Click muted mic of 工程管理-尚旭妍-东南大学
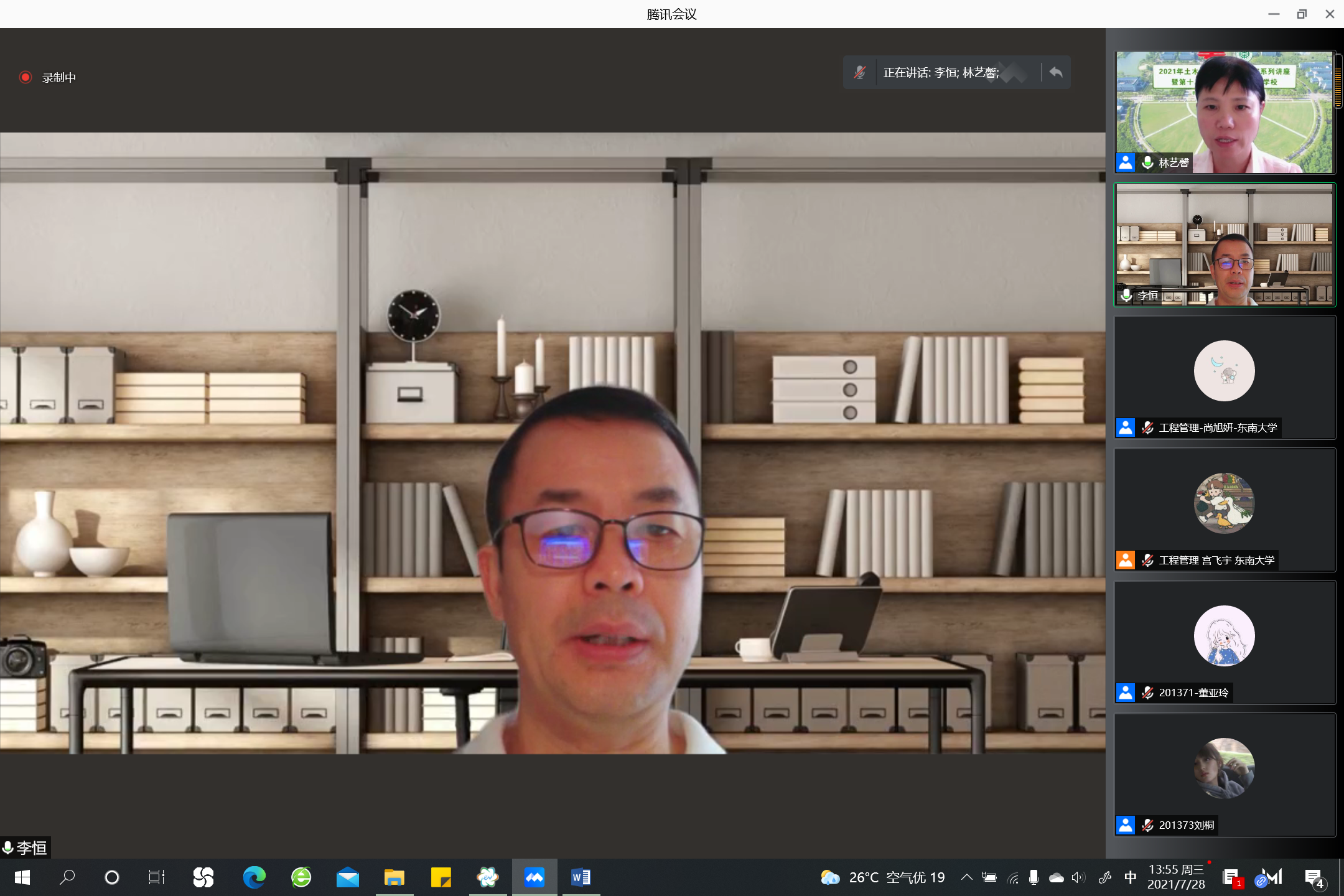This screenshot has width=1344, height=896. tap(1148, 427)
